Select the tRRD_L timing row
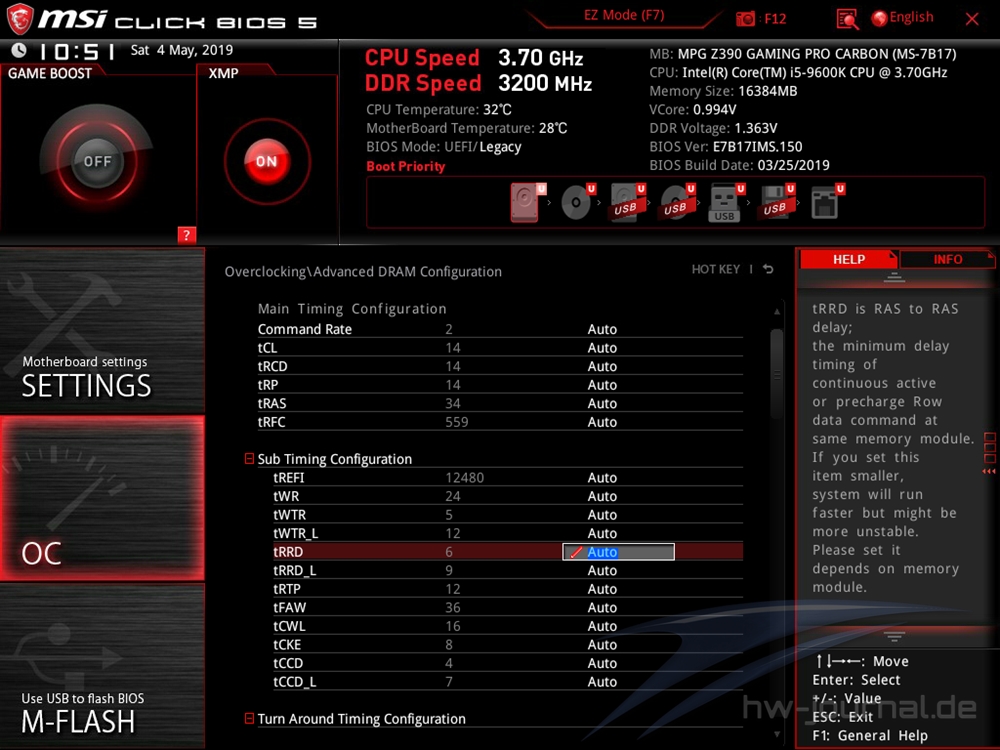 coord(508,570)
